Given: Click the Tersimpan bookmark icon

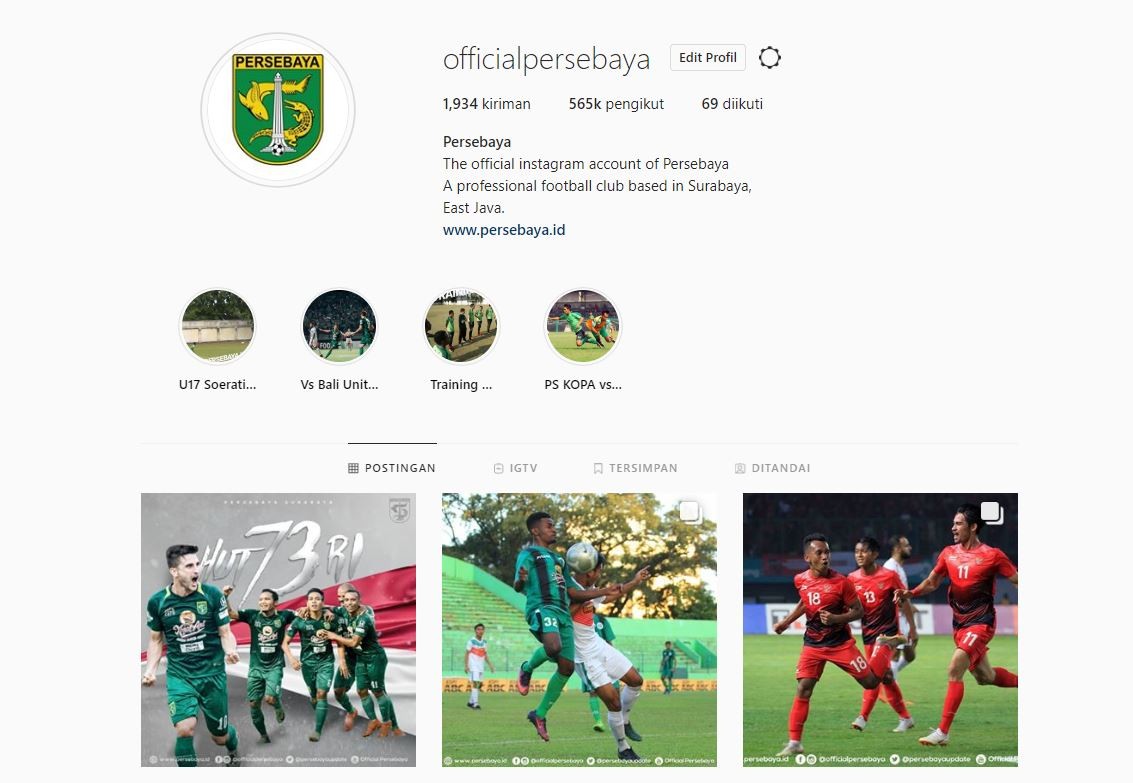Looking at the screenshot, I should pos(598,468).
